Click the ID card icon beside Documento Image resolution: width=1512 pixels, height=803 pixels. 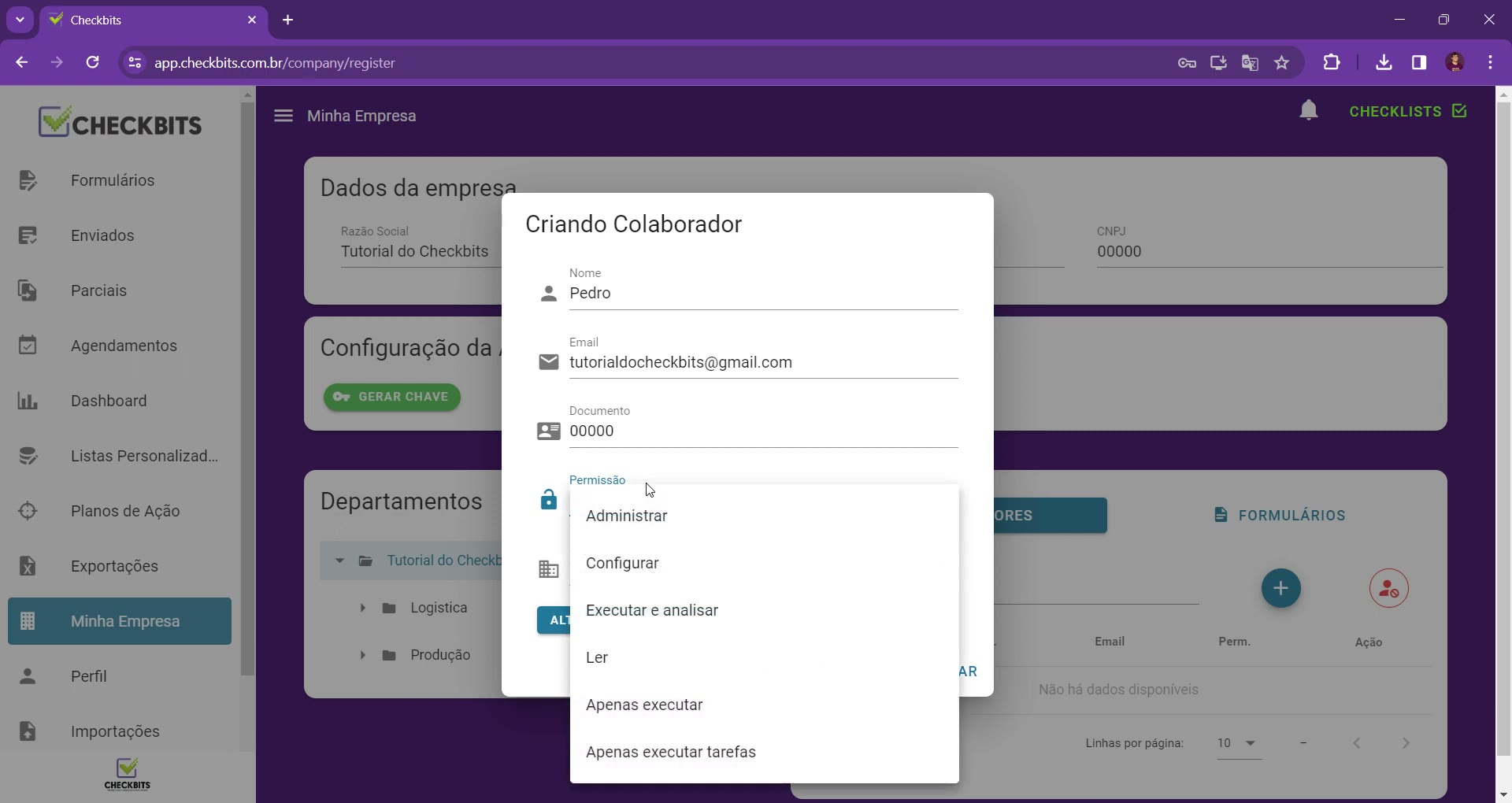[x=549, y=431]
